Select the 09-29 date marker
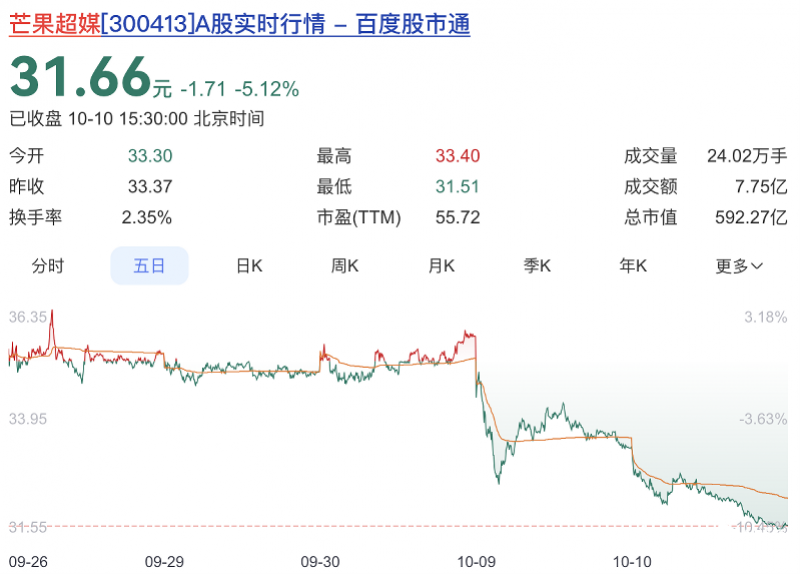800x574 pixels. [x=165, y=561]
